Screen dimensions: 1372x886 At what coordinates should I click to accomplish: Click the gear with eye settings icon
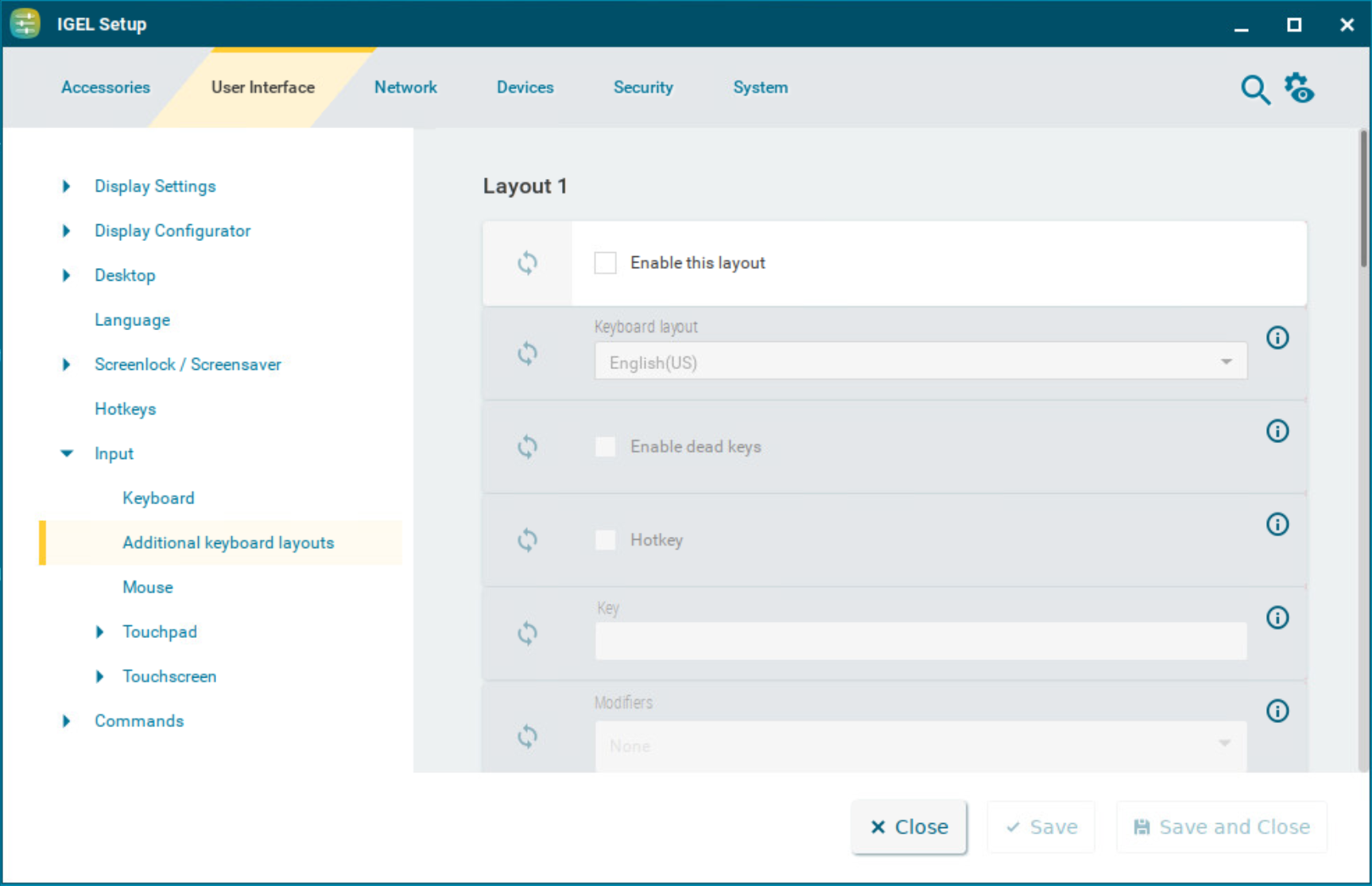coord(1300,88)
